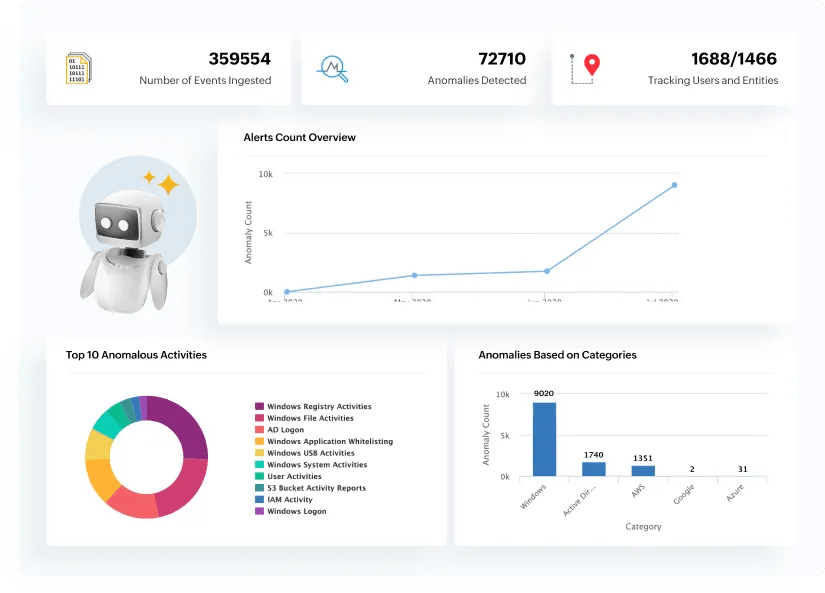Select the Windows bar in the category chart

pos(544,439)
